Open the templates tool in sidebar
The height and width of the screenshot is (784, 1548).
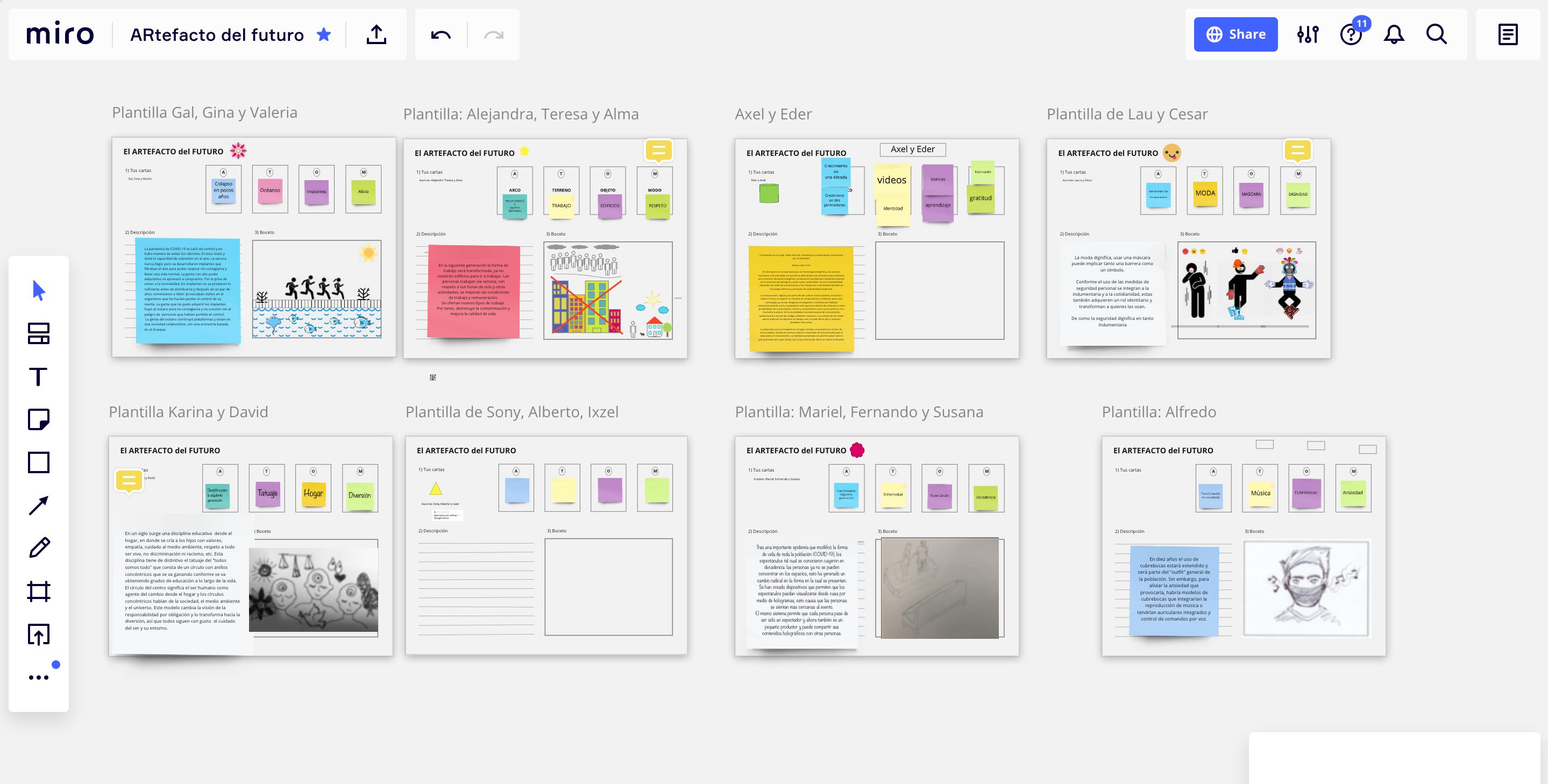pos(39,334)
